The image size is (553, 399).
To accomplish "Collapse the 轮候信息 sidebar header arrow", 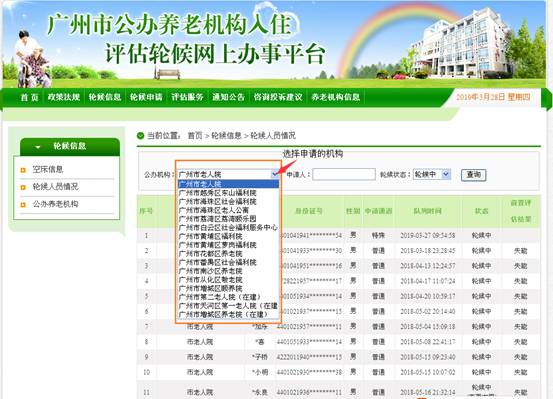I will pos(38,147).
